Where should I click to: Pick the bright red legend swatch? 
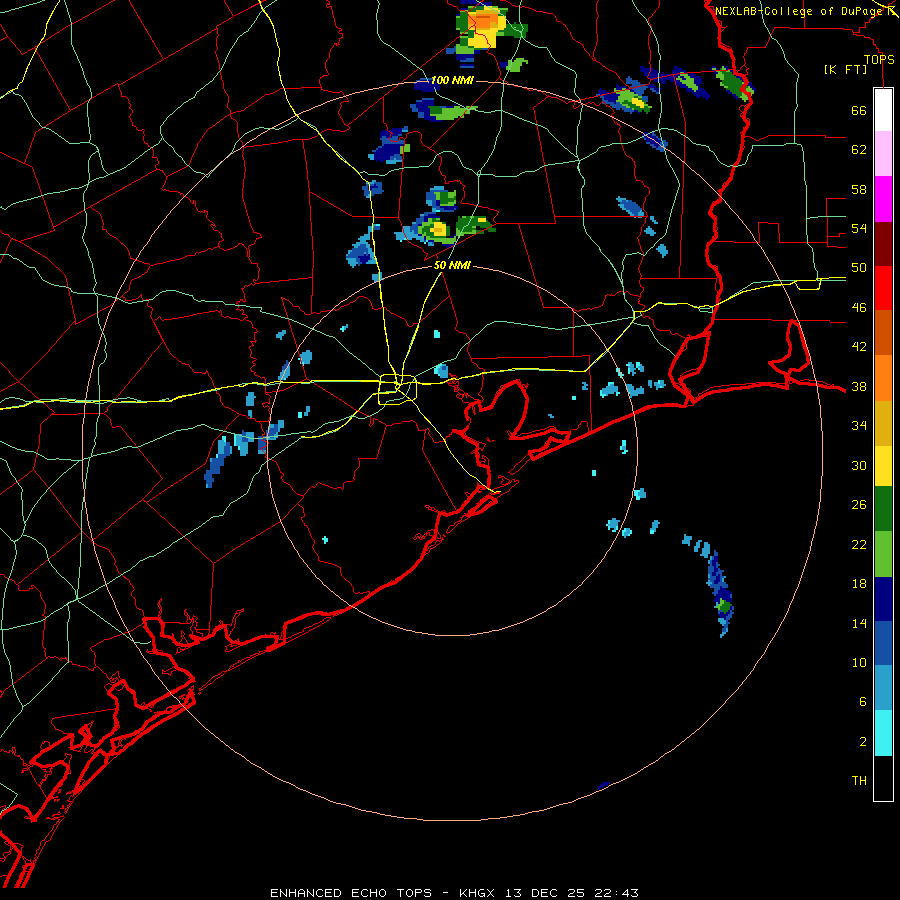point(883,288)
